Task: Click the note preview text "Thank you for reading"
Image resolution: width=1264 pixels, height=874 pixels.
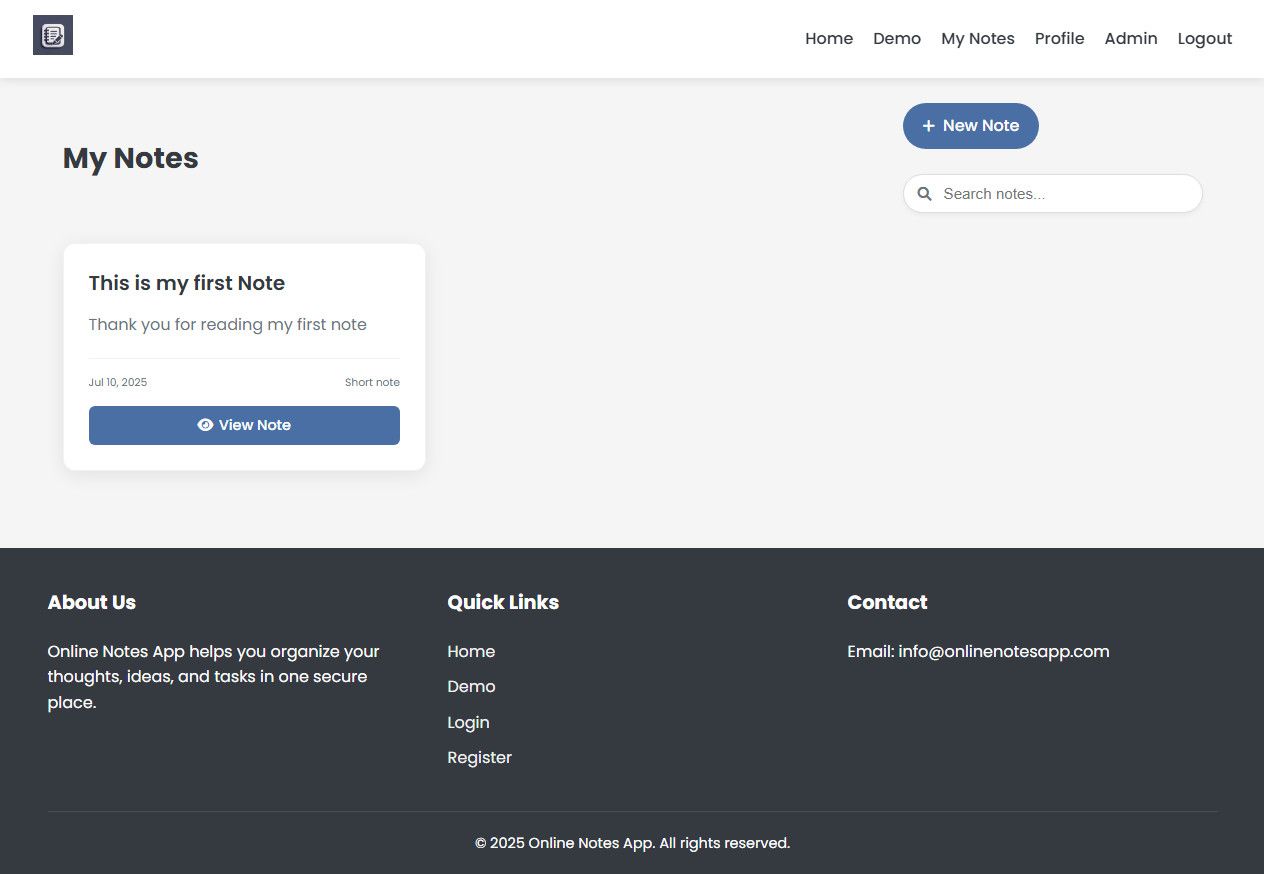Action: point(227,324)
